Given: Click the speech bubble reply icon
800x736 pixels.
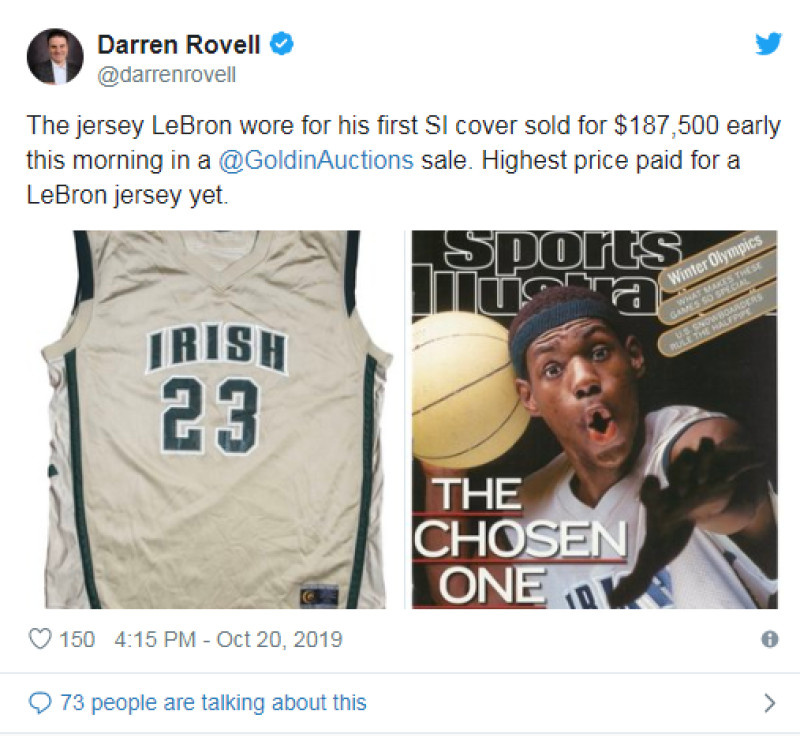Looking at the screenshot, I should [40, 703].
